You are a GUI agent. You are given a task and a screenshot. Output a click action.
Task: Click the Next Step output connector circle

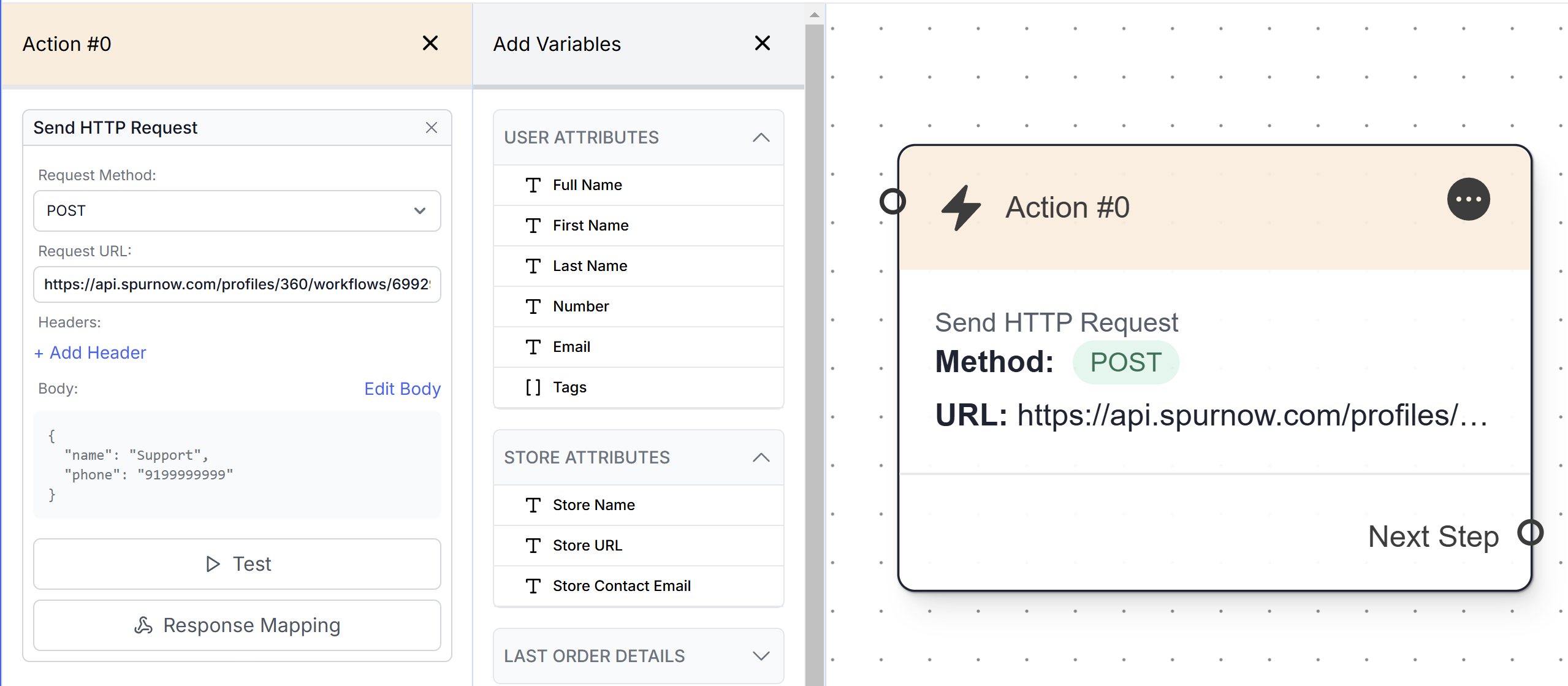(x=1530, y=532)
